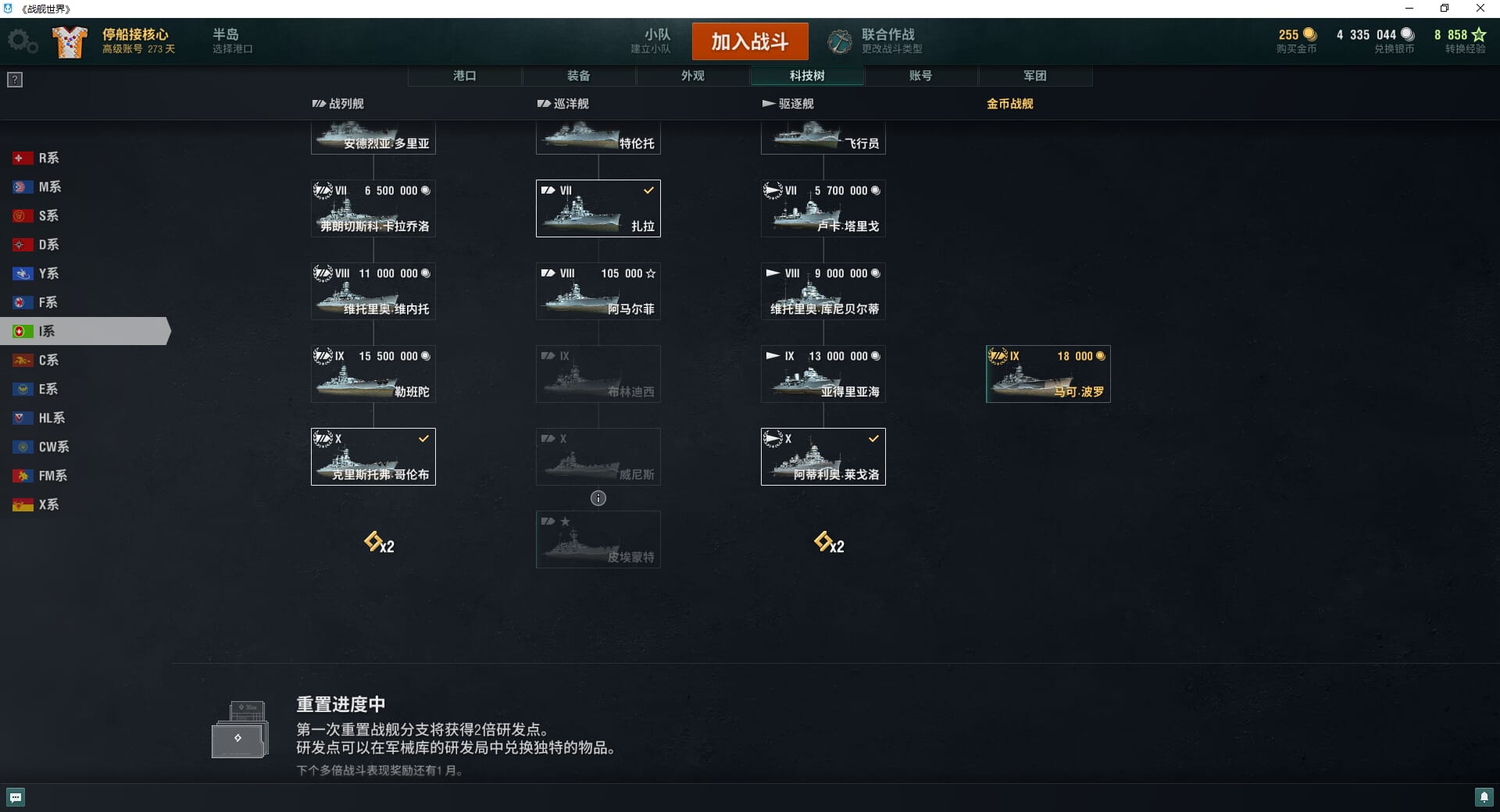Image resolution: width=1500 pixels, height=812 pixels.
Task: Click the 加入战斗 button
Action: [750, 41]
